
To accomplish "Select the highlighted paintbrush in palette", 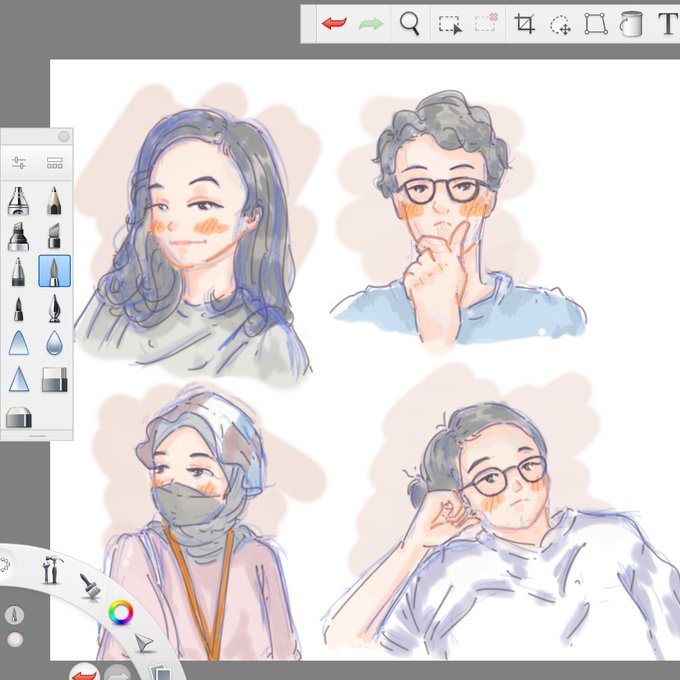I will point(54,271).
